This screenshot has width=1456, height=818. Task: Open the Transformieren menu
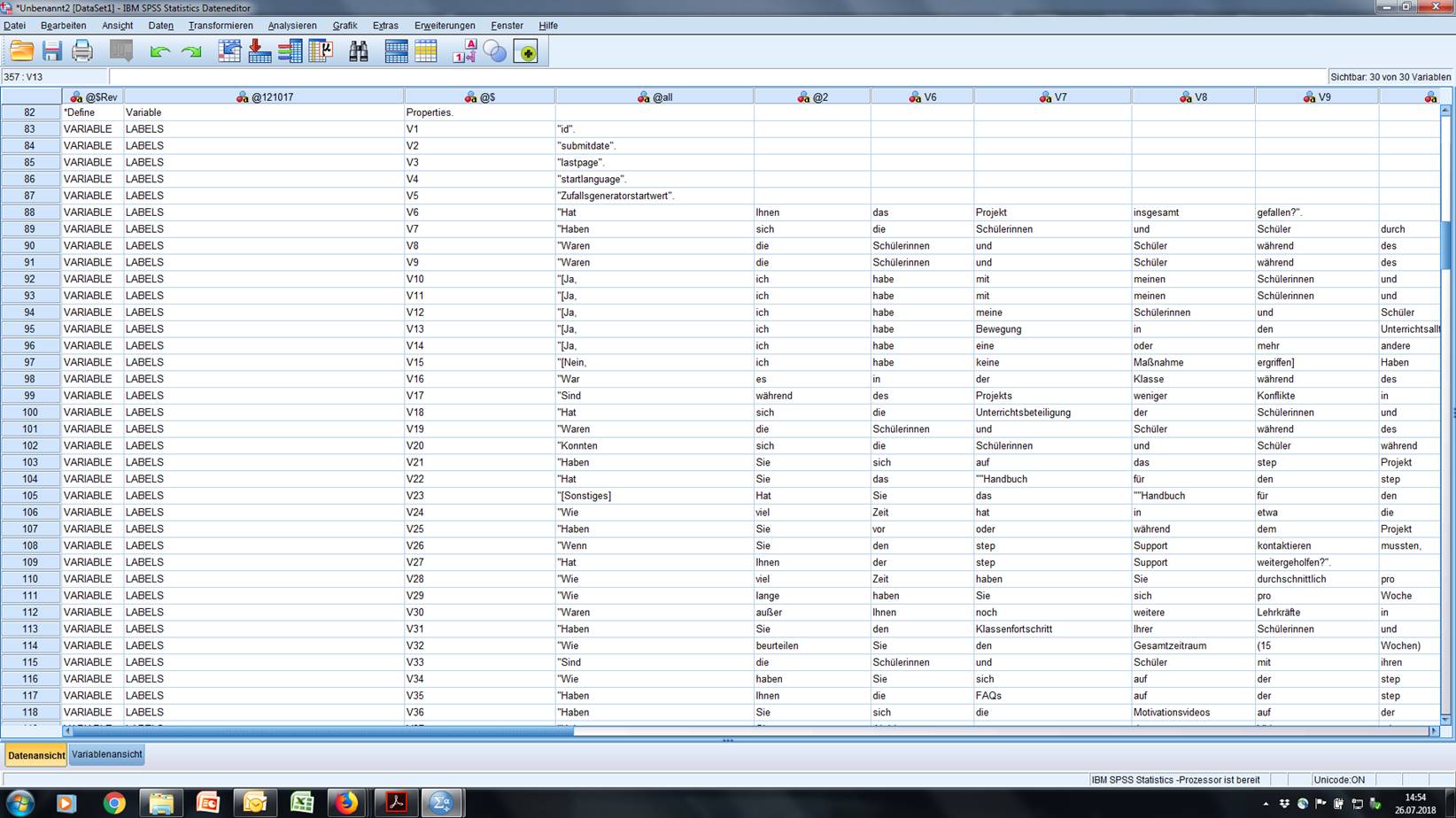(x=221, y=26)
